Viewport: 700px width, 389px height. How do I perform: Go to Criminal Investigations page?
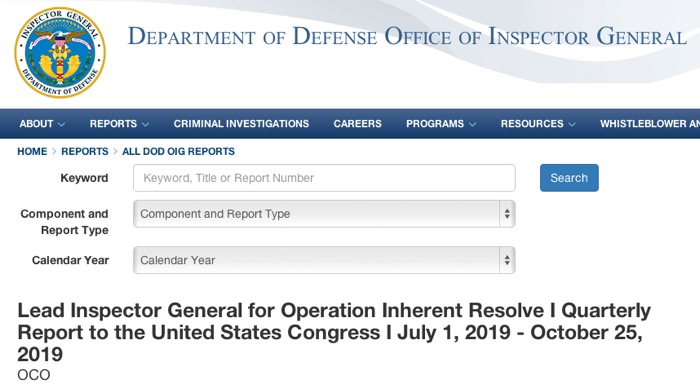pos(241,124)
